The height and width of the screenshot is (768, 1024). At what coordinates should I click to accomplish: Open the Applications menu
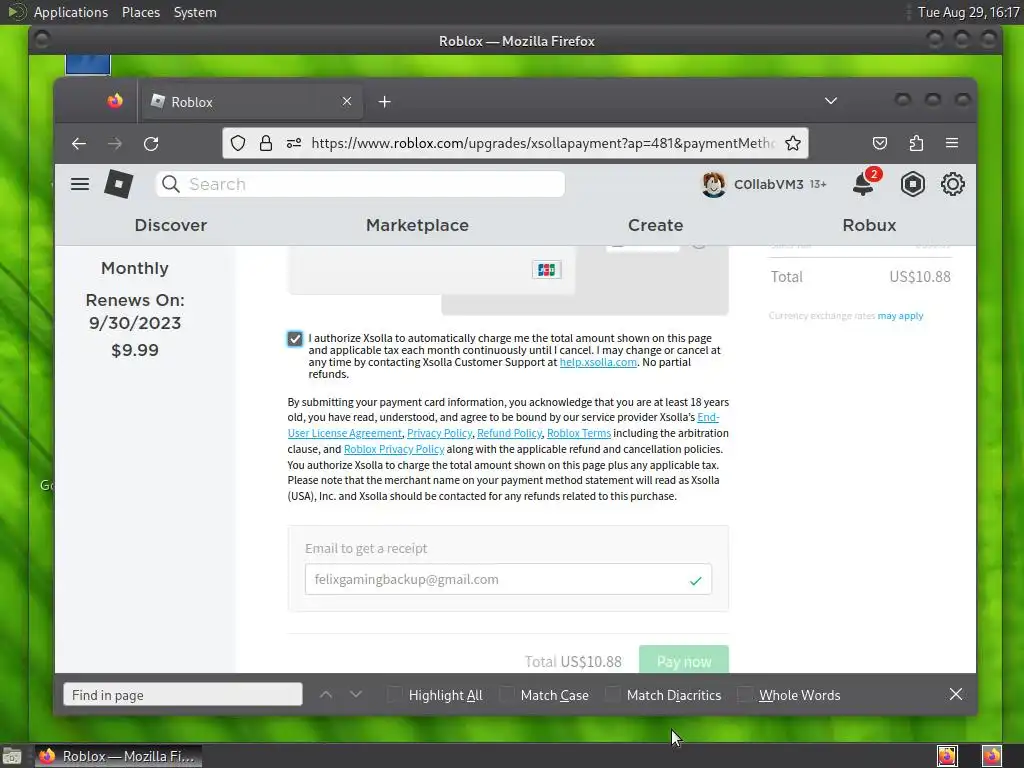click(x=71, y=12)
